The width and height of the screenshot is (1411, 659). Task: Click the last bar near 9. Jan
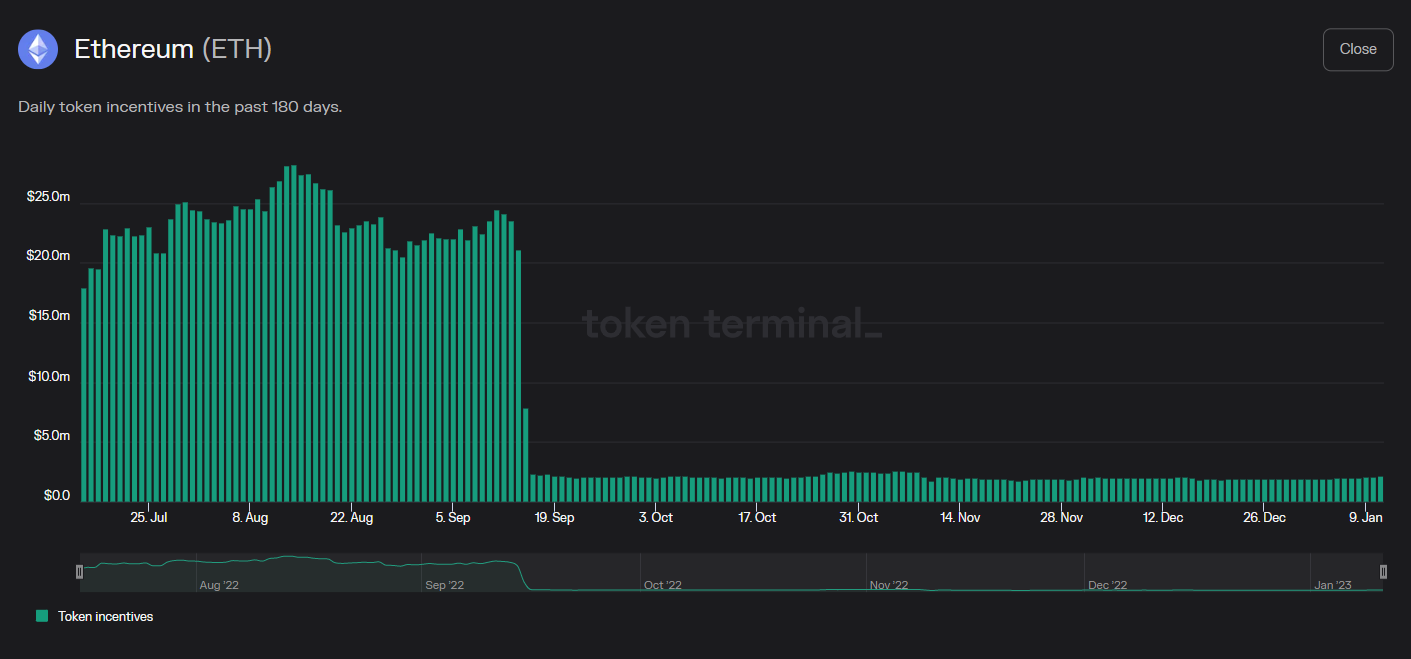coord(1381,489)
